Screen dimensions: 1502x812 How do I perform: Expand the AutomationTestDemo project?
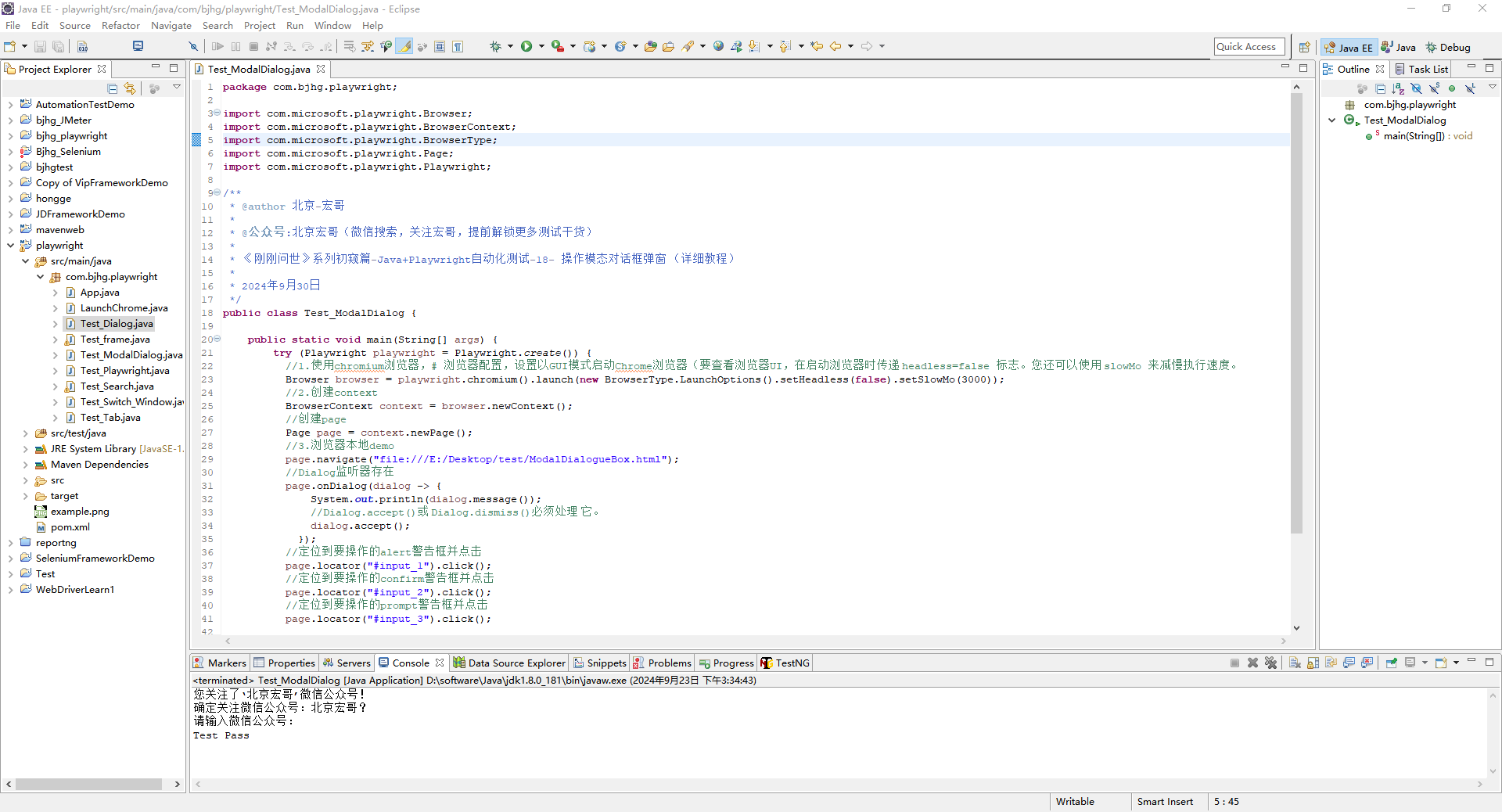pos(10,105)
